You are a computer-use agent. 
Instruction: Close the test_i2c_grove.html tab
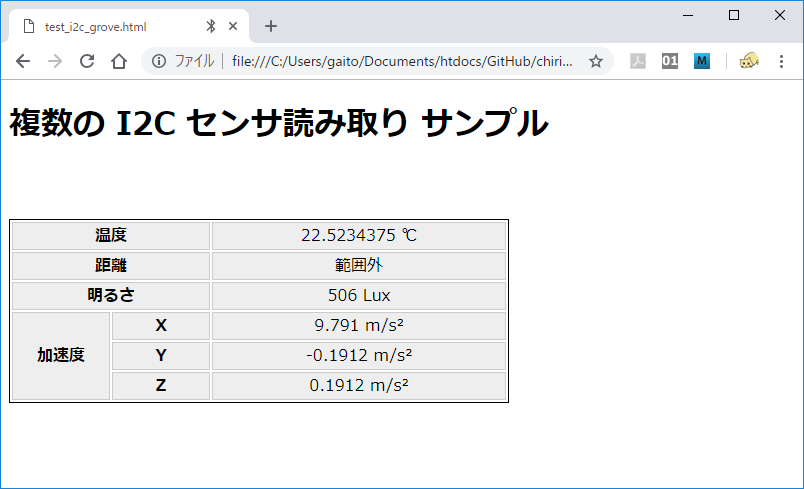(234, 27)
